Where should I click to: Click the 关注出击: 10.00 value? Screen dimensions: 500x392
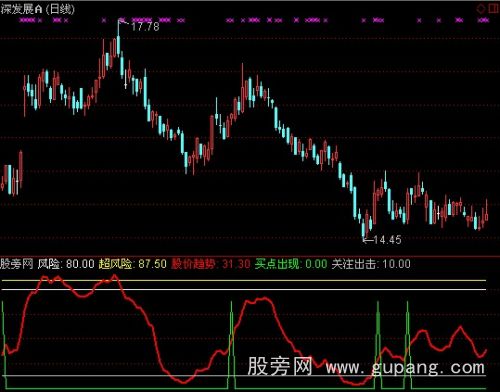click(x=371, y=264)
